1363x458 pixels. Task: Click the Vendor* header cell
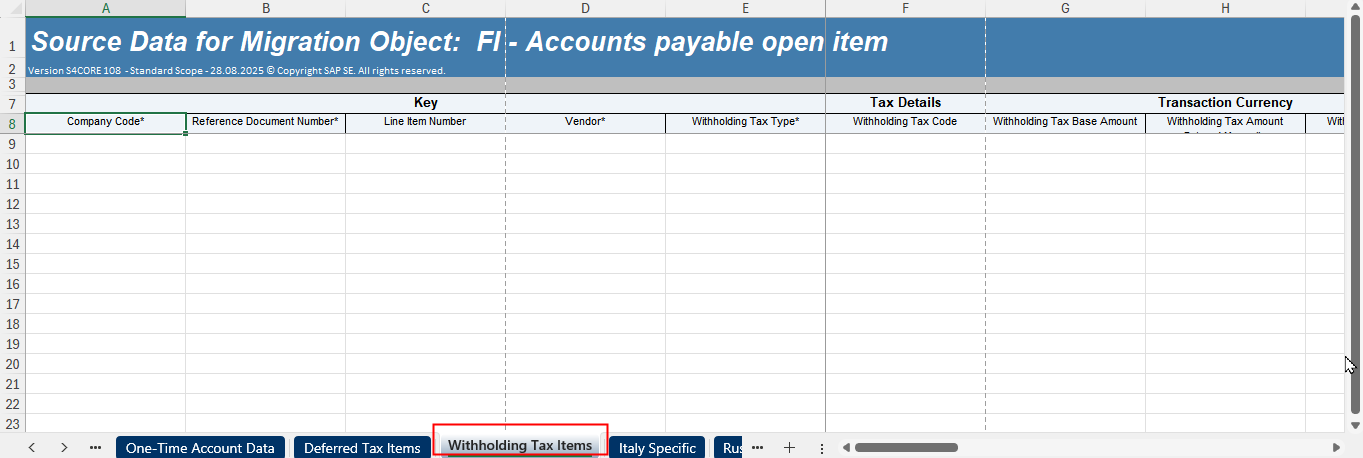click(x=585, y=122)
